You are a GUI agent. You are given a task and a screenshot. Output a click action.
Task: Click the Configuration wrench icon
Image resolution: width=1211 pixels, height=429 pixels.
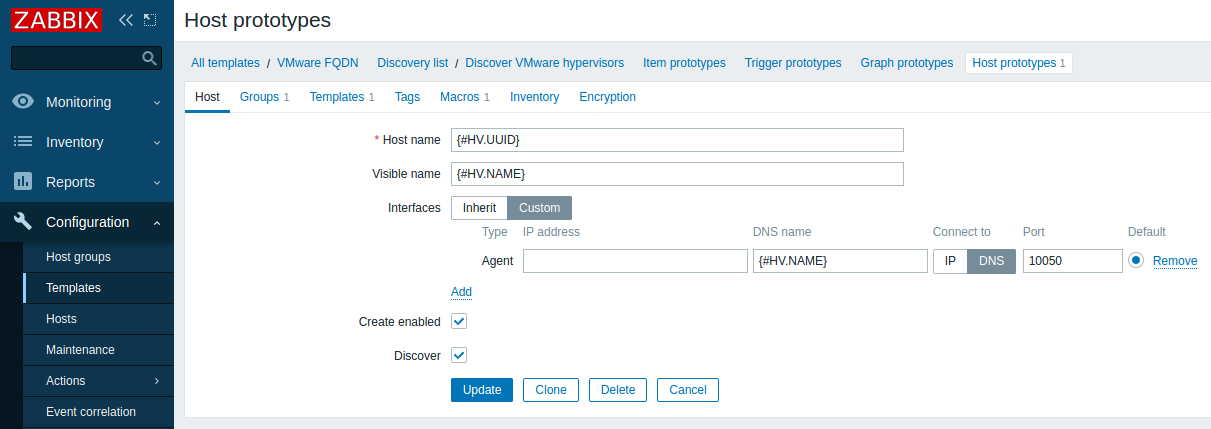click(x=23, y=222)
